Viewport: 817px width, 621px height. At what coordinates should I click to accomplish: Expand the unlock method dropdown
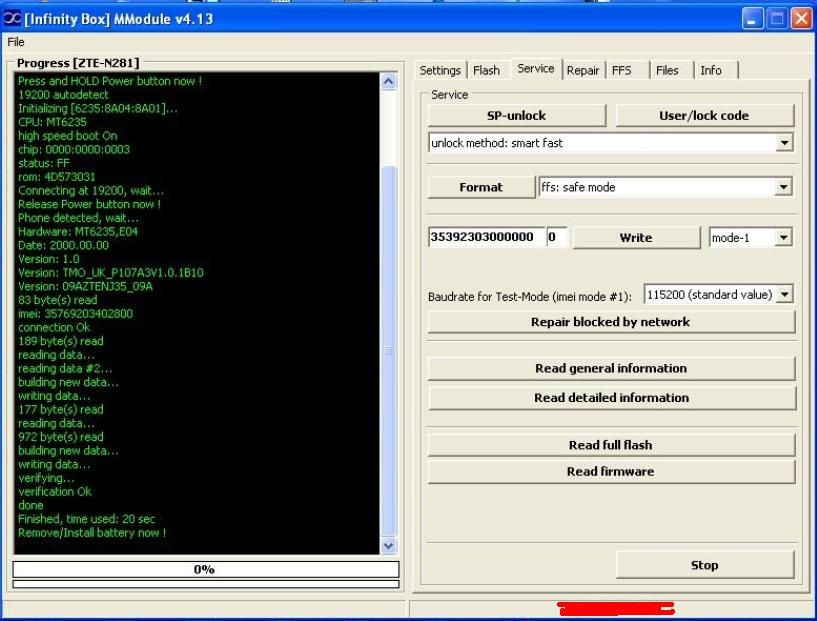[x=784, y=143]
